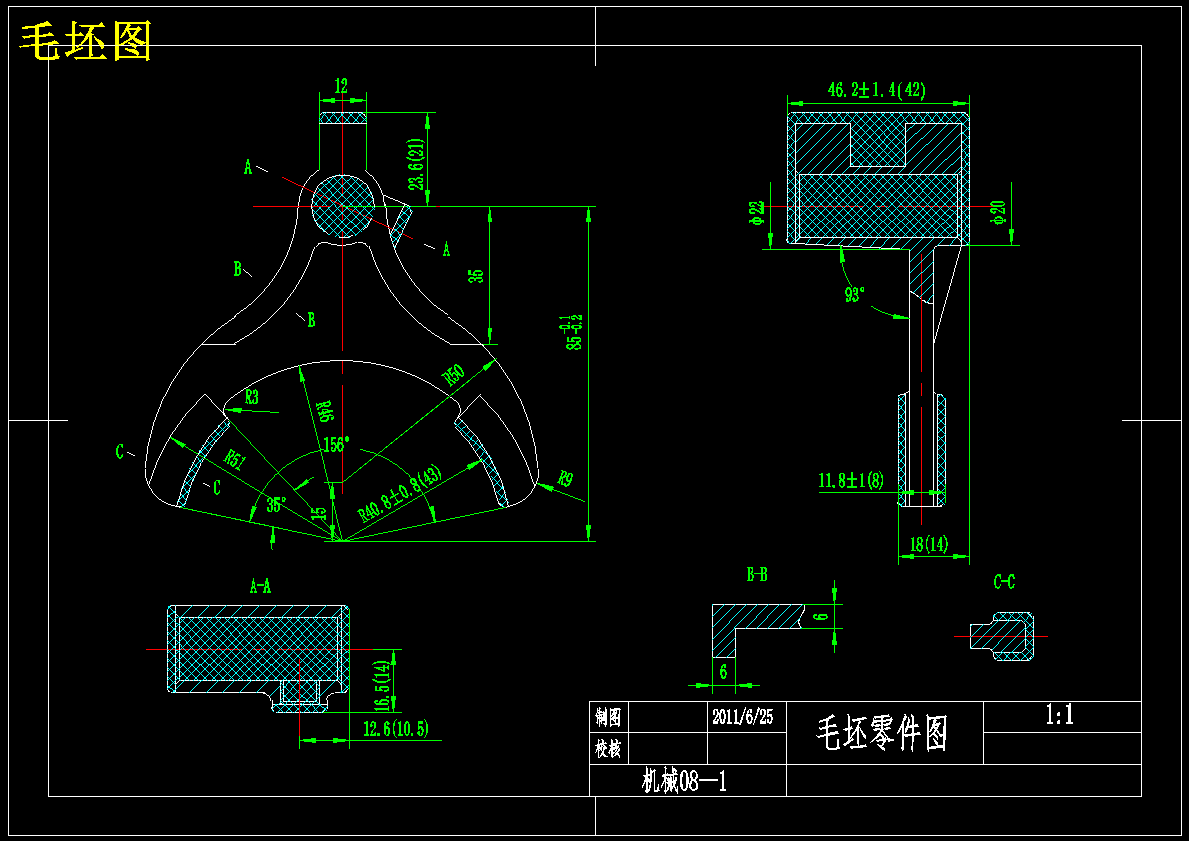Click the φ22 diameter dimension
Screen dimensions: 1189x841
coord(756,213)
